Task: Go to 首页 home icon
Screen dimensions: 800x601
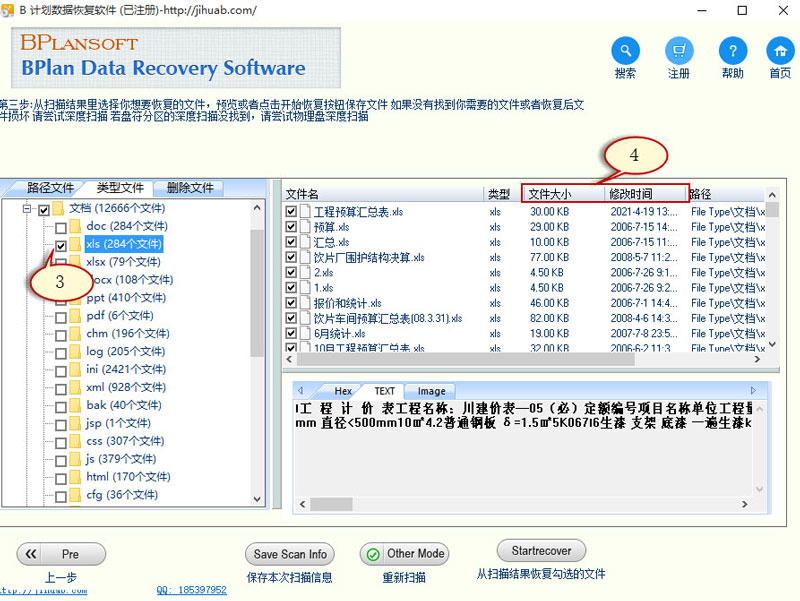Action: 780,51
